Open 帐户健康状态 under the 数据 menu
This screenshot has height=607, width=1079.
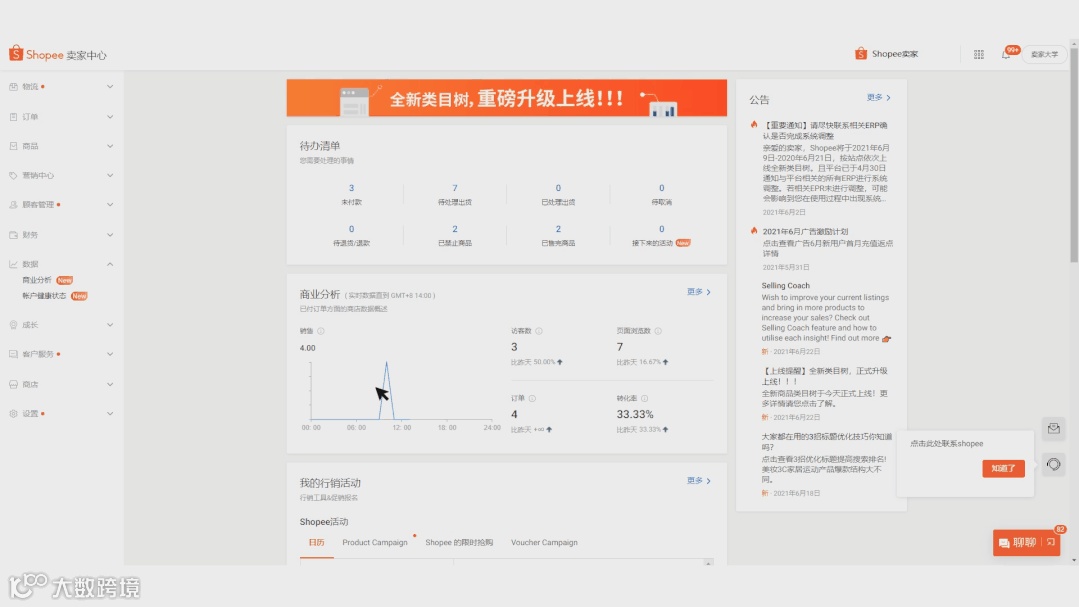point(44,296)
